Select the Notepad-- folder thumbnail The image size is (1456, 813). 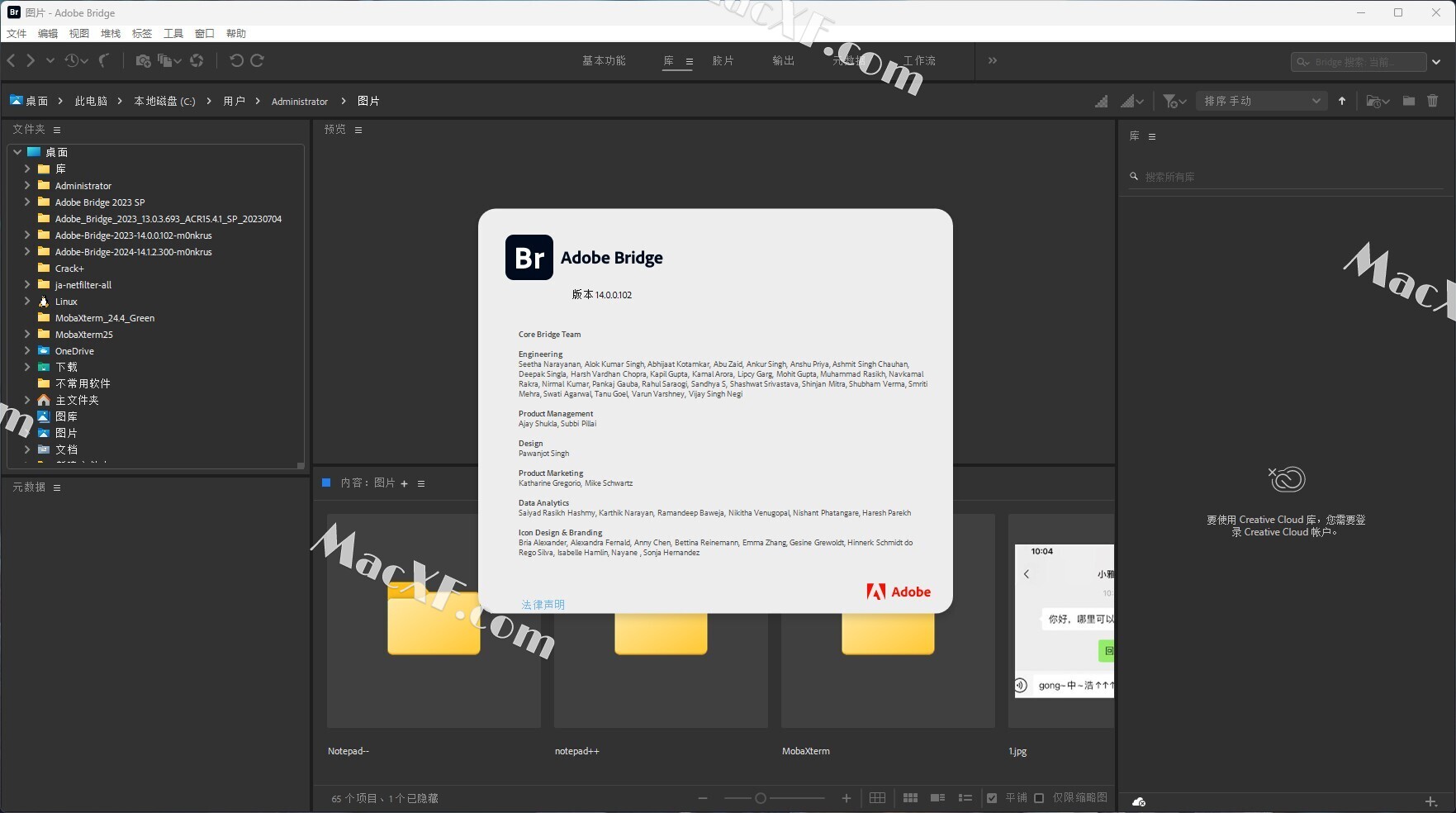[434, 621]
